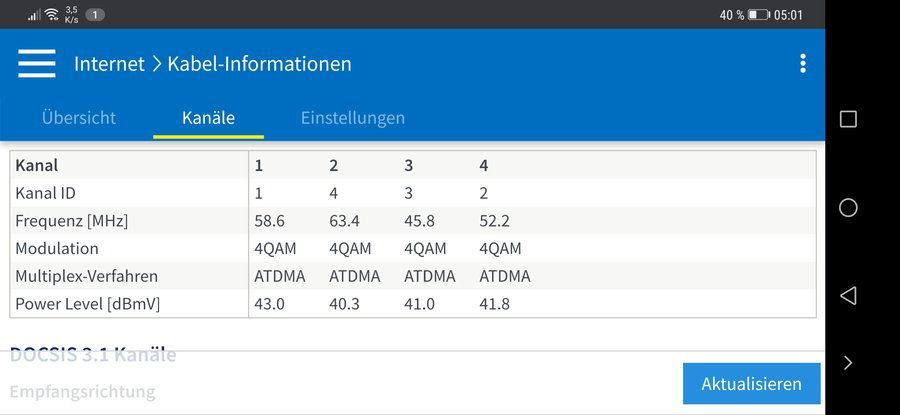This screenshot has width=900, height=415.
Task: Tap the Android back triangle button
Action: coord(848,295)
